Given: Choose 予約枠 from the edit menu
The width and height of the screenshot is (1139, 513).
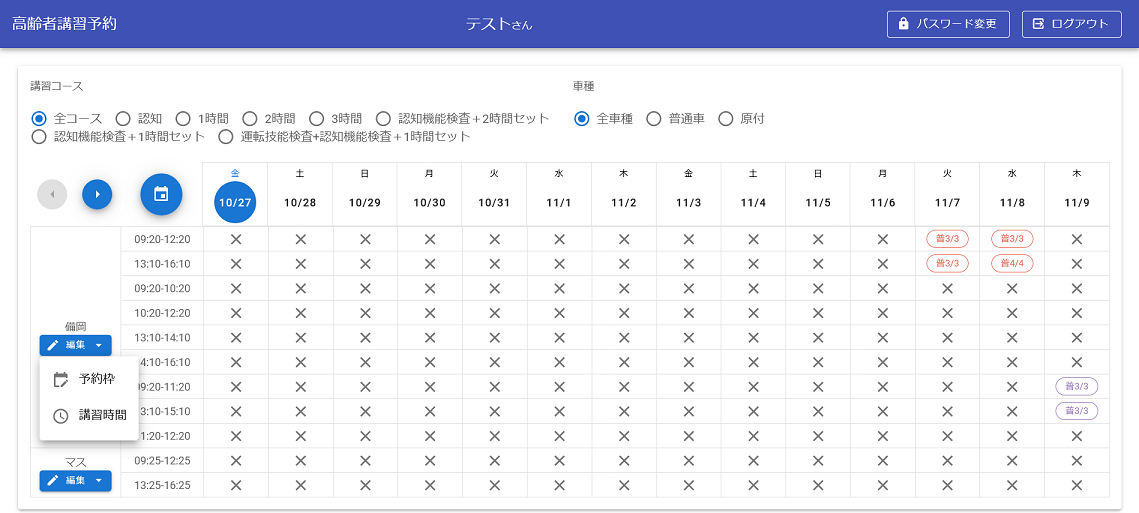Looking at the screenshot, I should click(x=96, y=380).
